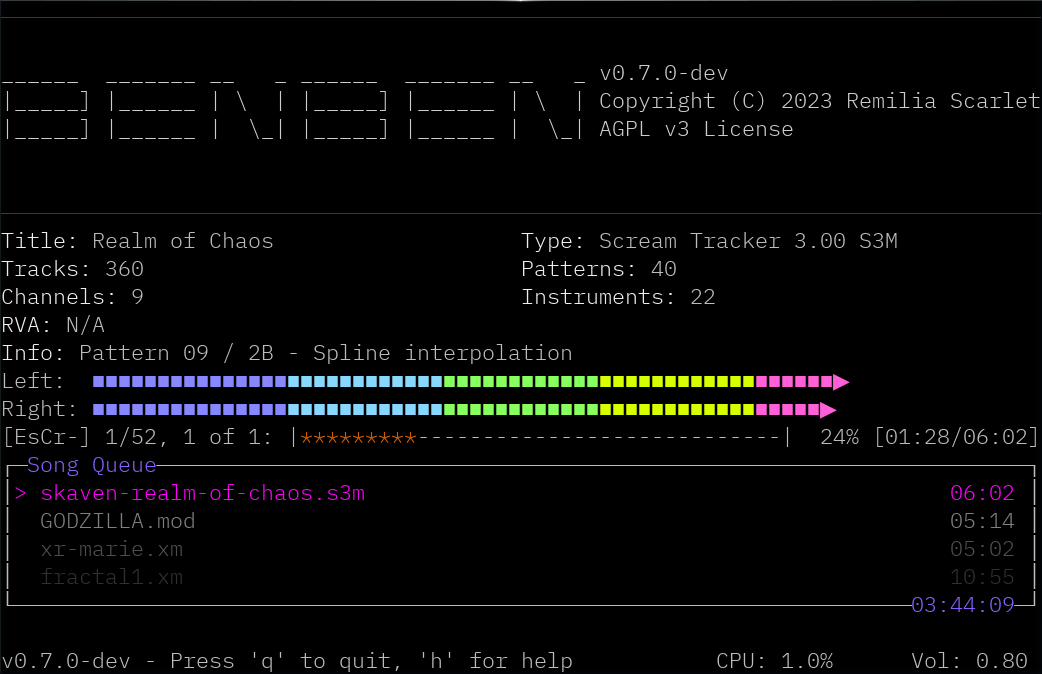Click the CPU: 1.0% usage readout
The width and height of the screenshot is (1042, 674).
click(x=774, y=661)
